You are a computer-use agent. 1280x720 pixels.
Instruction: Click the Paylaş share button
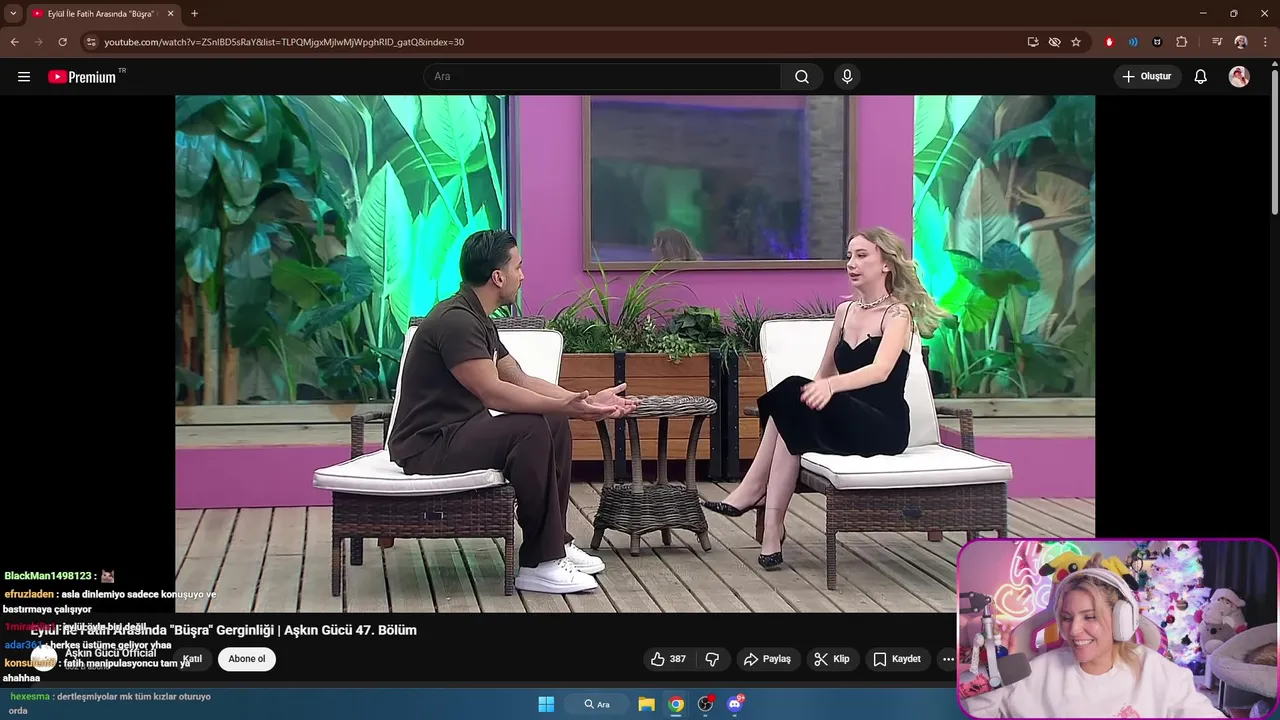pos(767,659)
